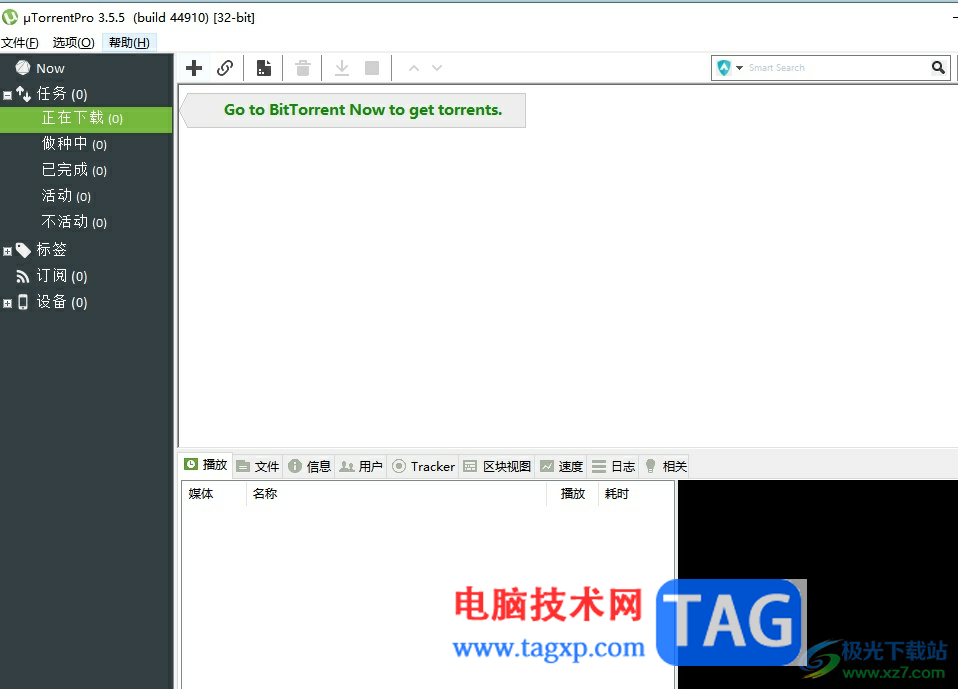Select 做种中 (0) filter
Screen dimensions: 958x689
74,144
